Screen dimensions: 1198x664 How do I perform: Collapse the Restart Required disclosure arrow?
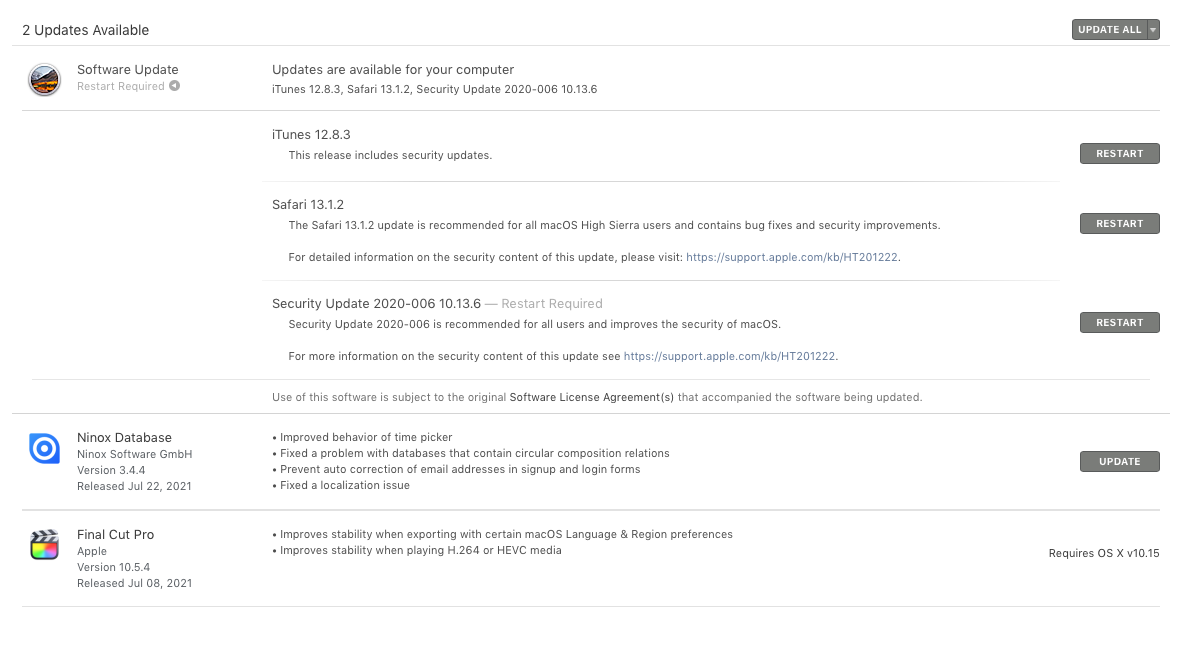pyautogui.click(x=174, y=86)
